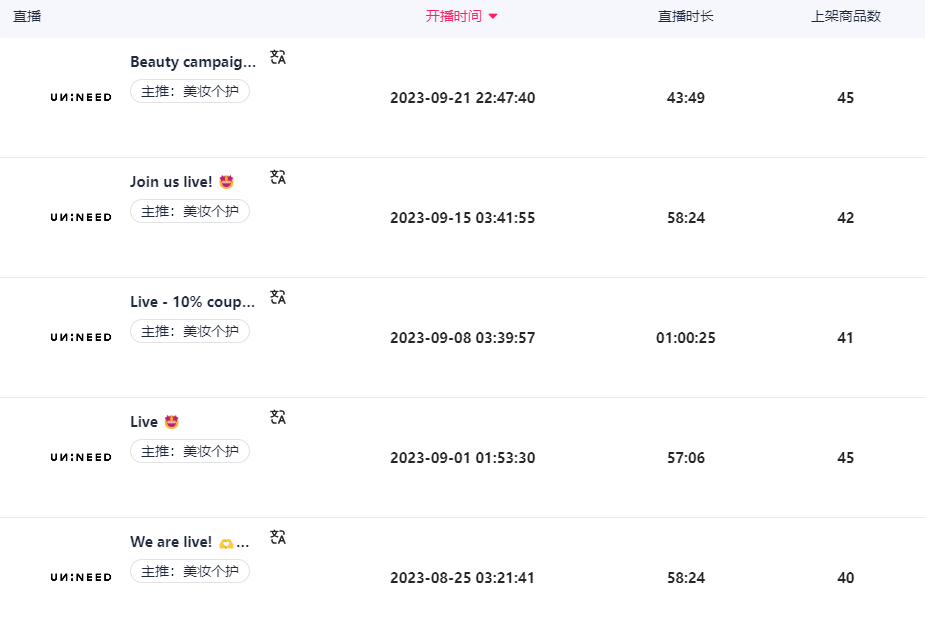Click the pink sort arrow beside 开播时间
The image size is (925, 621).
click(493, 17)
